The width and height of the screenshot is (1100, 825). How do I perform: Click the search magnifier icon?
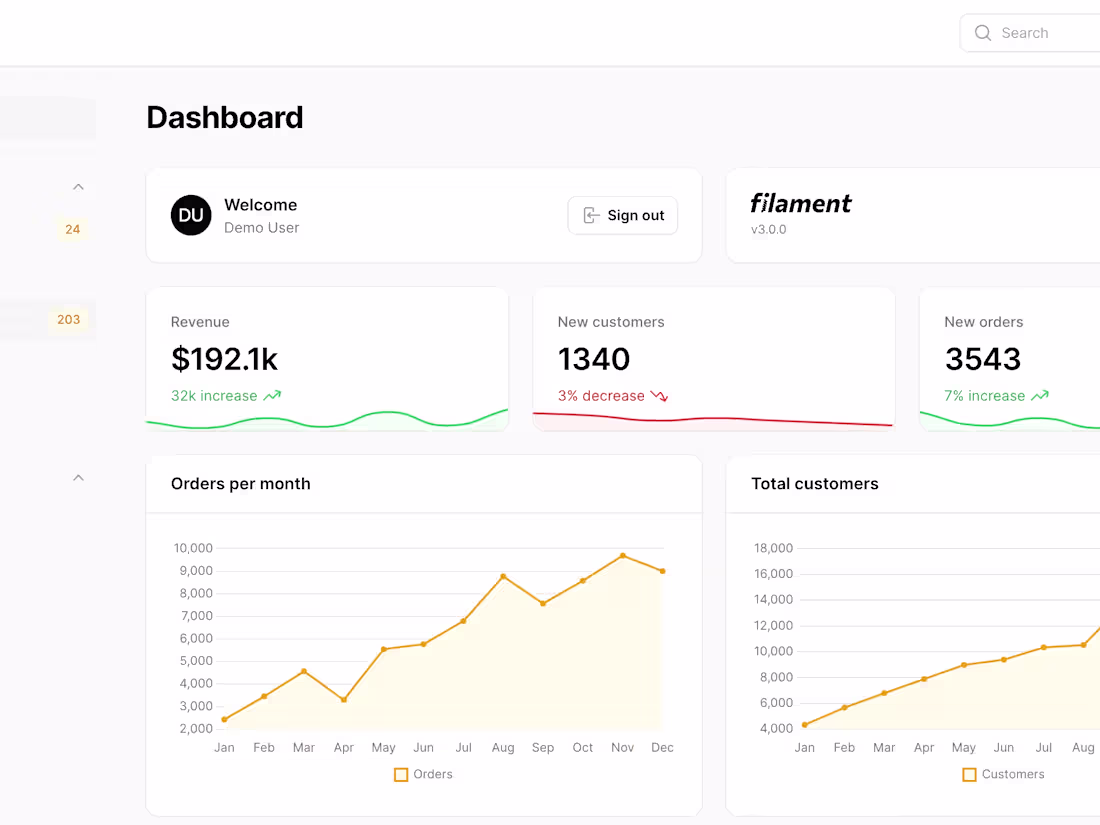coord(981,32)
